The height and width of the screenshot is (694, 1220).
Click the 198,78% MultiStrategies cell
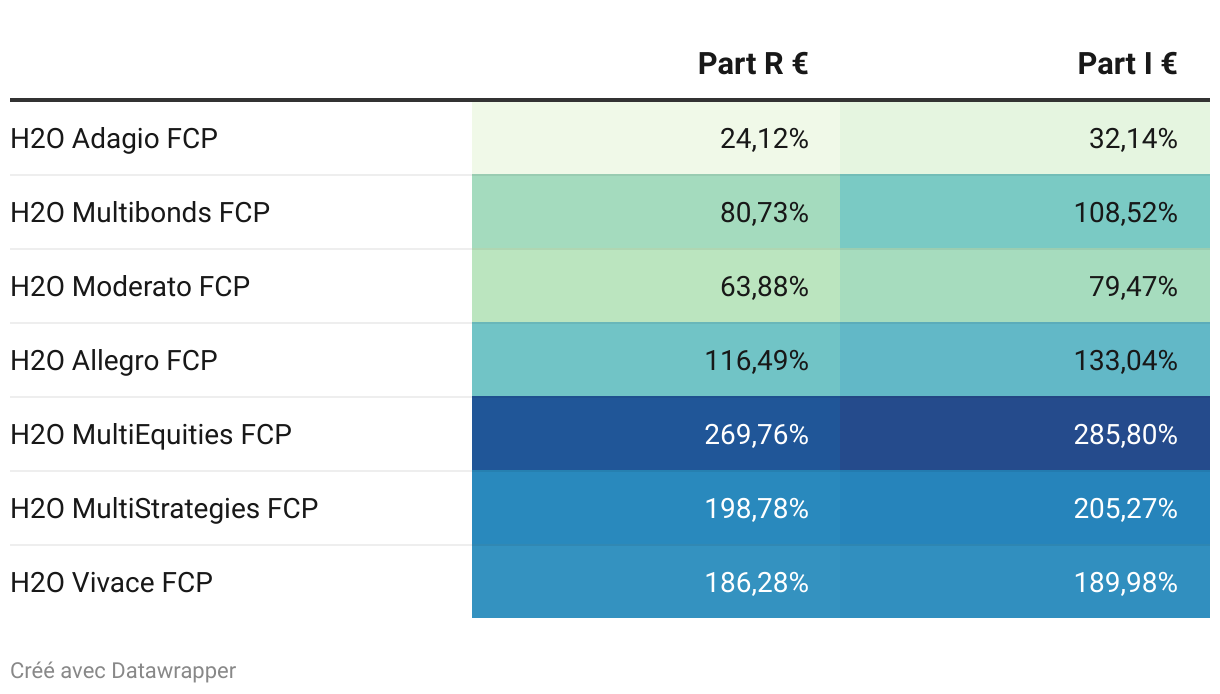[755, 509]
